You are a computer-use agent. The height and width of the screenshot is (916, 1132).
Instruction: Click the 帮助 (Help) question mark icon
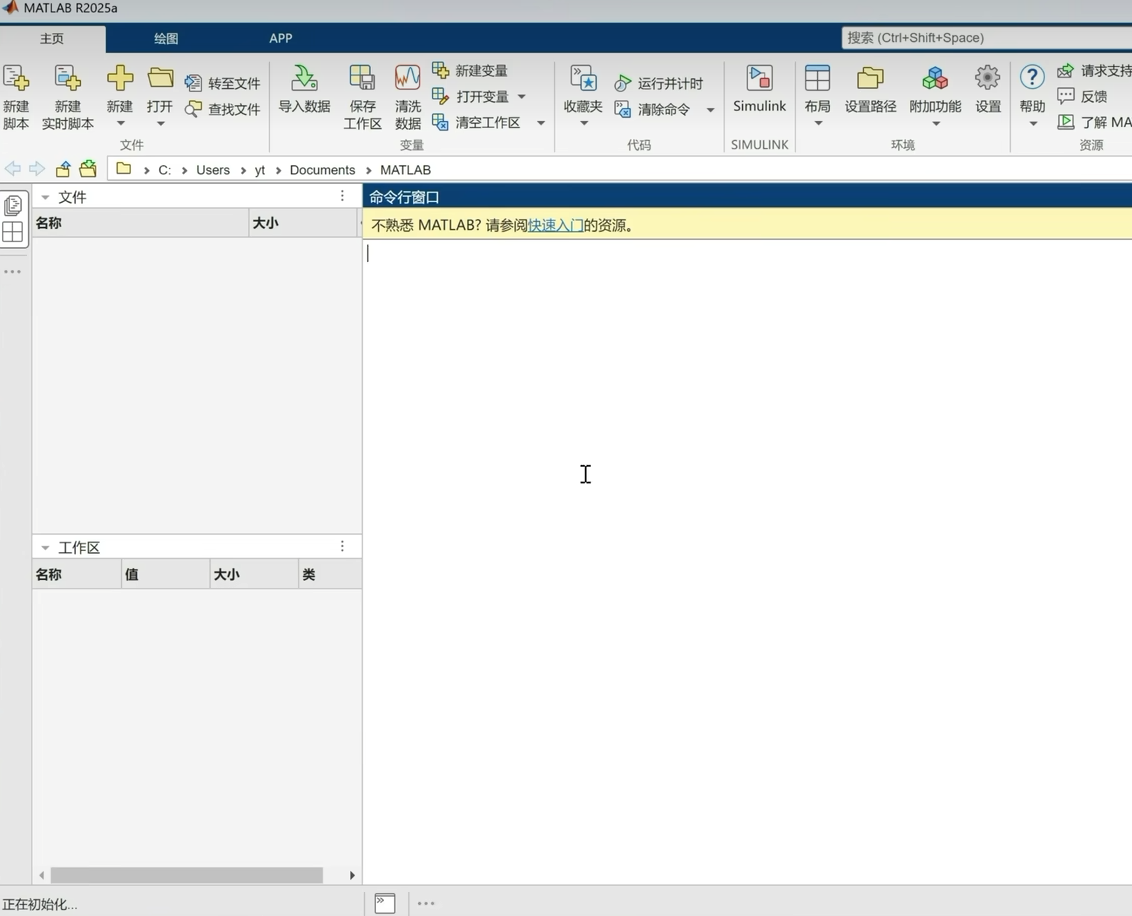tap(1032, 77)
